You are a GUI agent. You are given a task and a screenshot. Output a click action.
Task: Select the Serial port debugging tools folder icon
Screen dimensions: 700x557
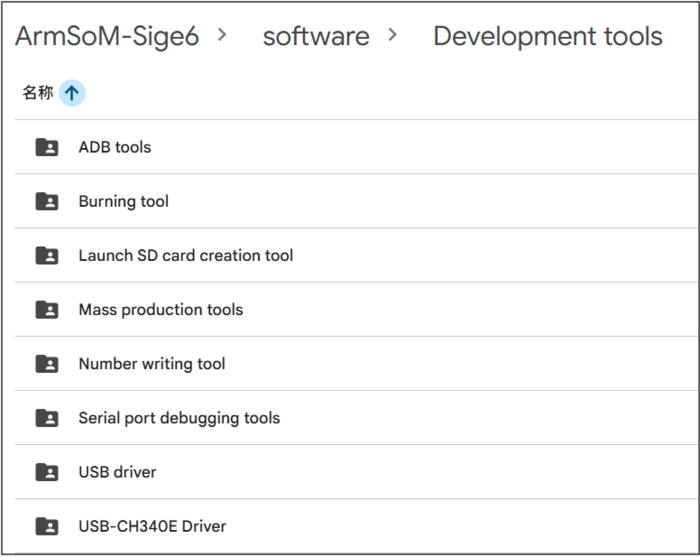(x=47, y=418)
